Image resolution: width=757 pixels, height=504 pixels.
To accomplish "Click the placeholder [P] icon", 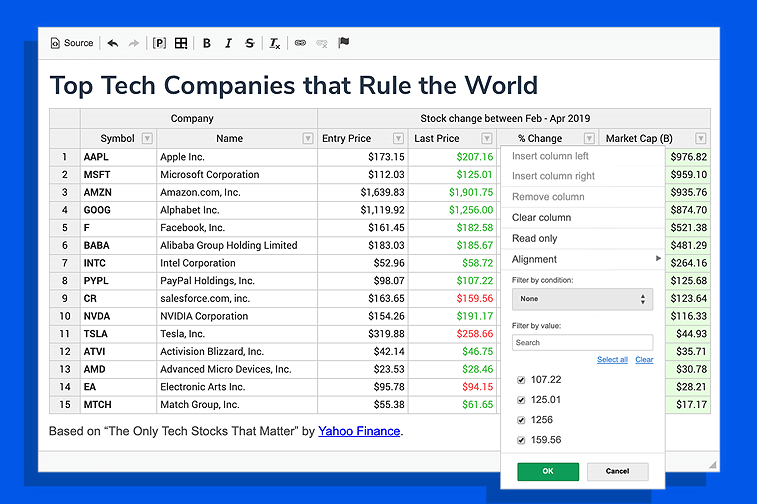I will click(x=159, y=43).
